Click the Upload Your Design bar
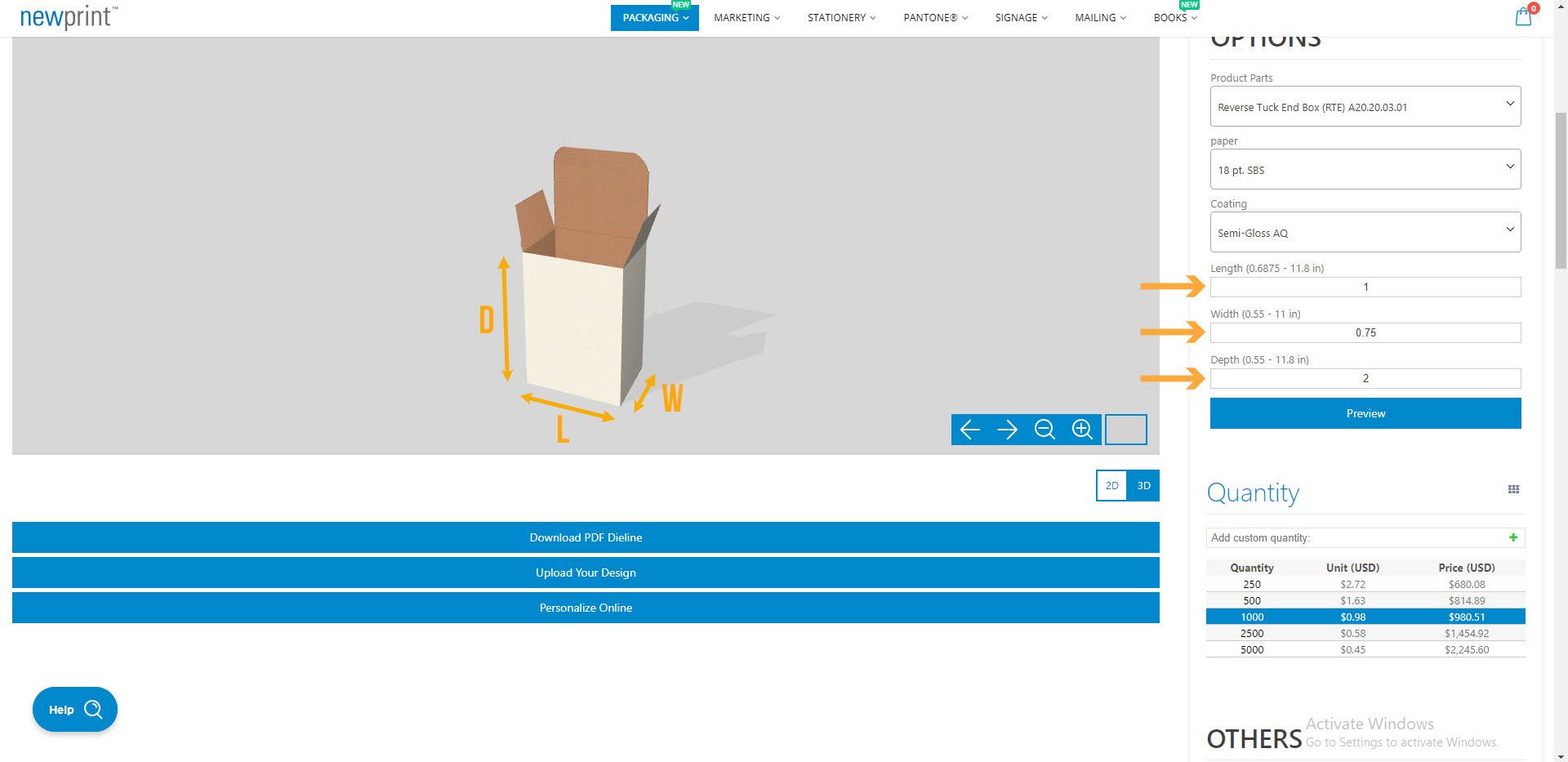Viewport: 1568px width, 762px height. coord(585,573)
